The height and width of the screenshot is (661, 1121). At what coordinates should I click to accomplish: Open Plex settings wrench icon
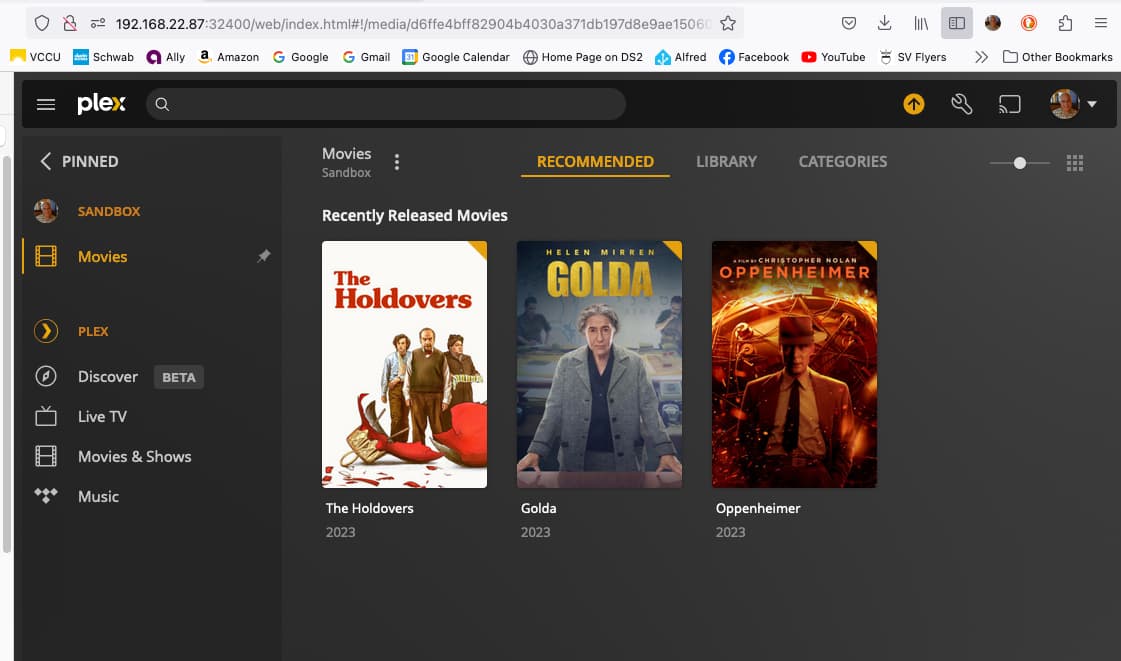(x=962, y=104)
